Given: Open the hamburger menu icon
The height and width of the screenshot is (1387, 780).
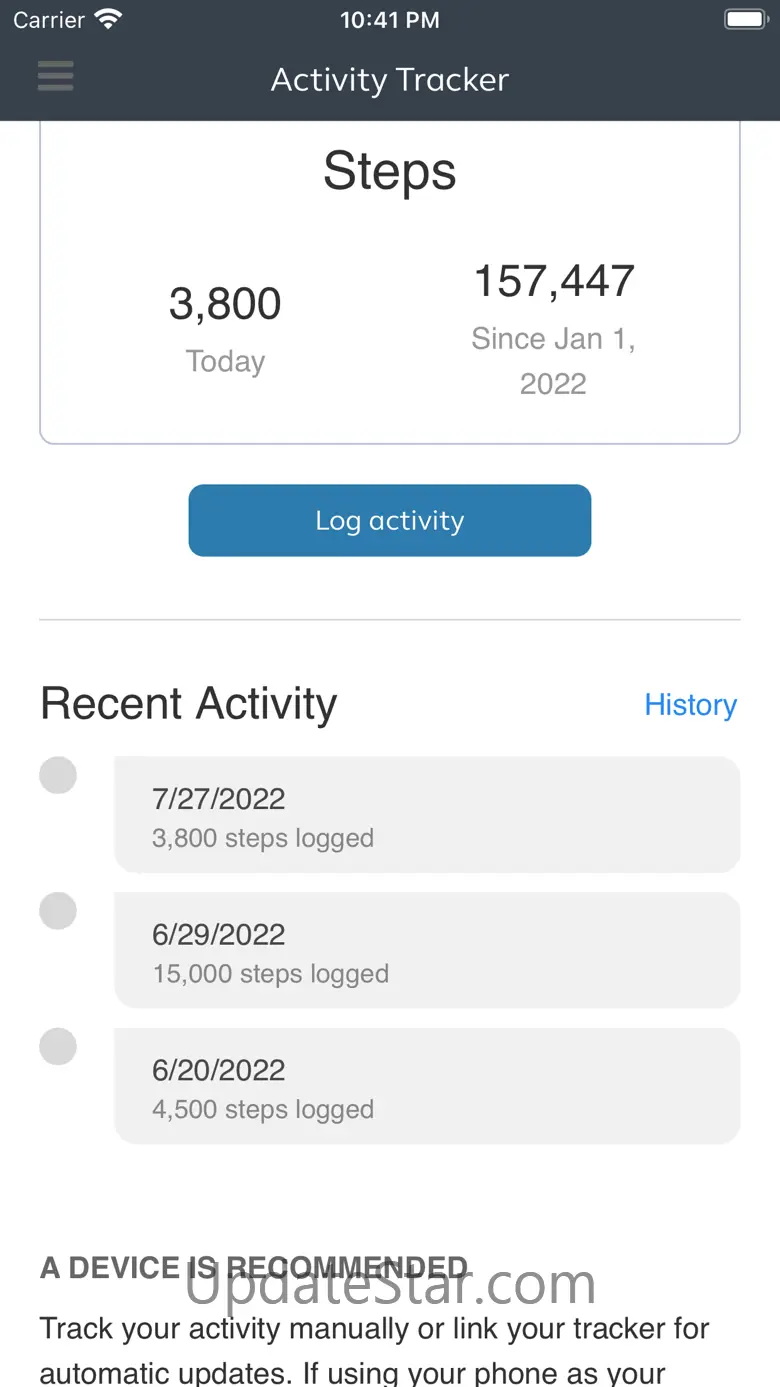Looking at the screenshot, I should click(x=55, y=76).
